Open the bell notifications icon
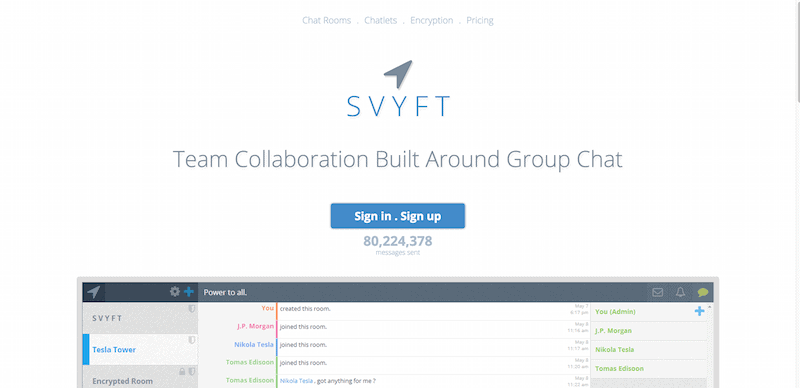 680,292
